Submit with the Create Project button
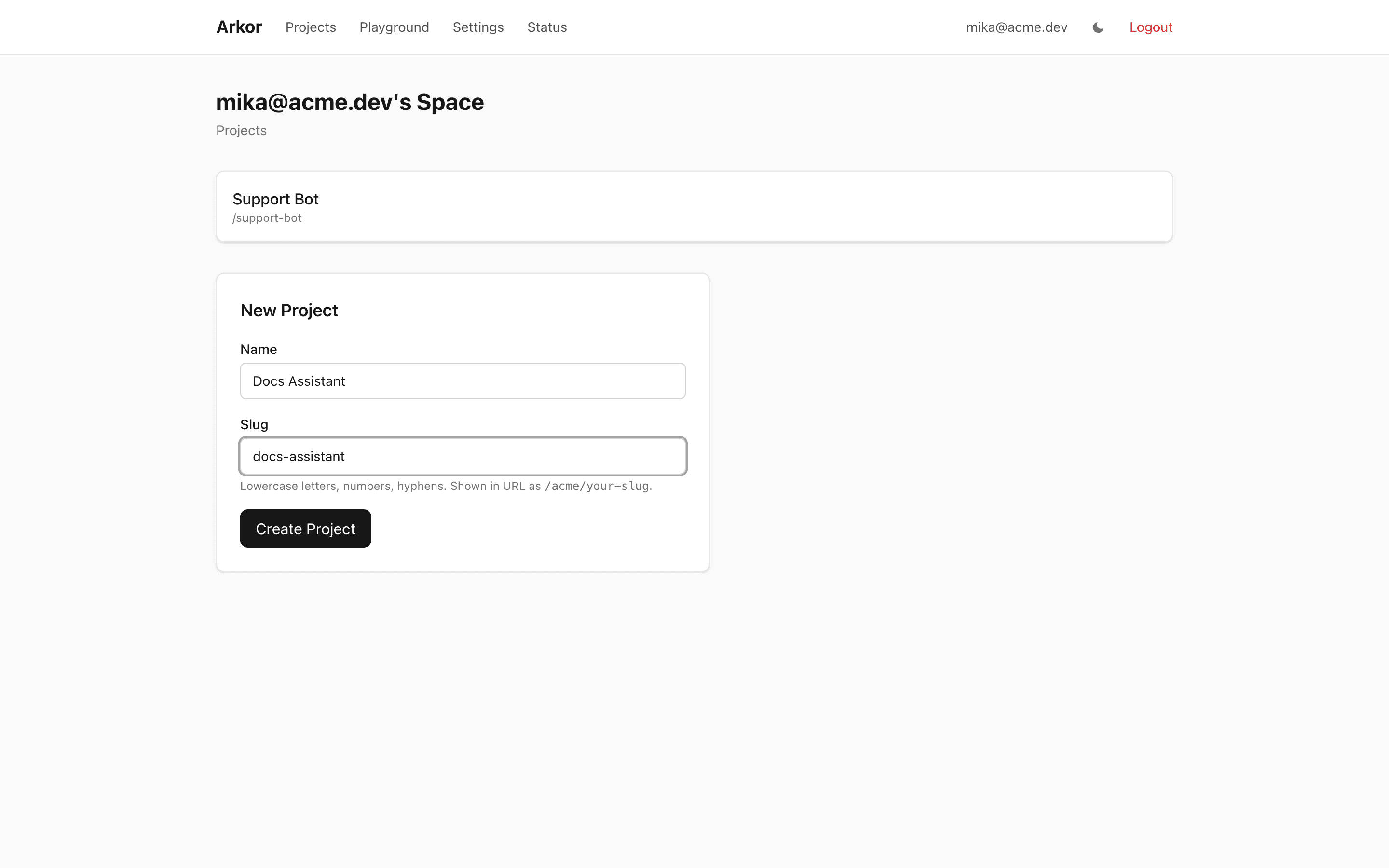 (x=305, y=529)
